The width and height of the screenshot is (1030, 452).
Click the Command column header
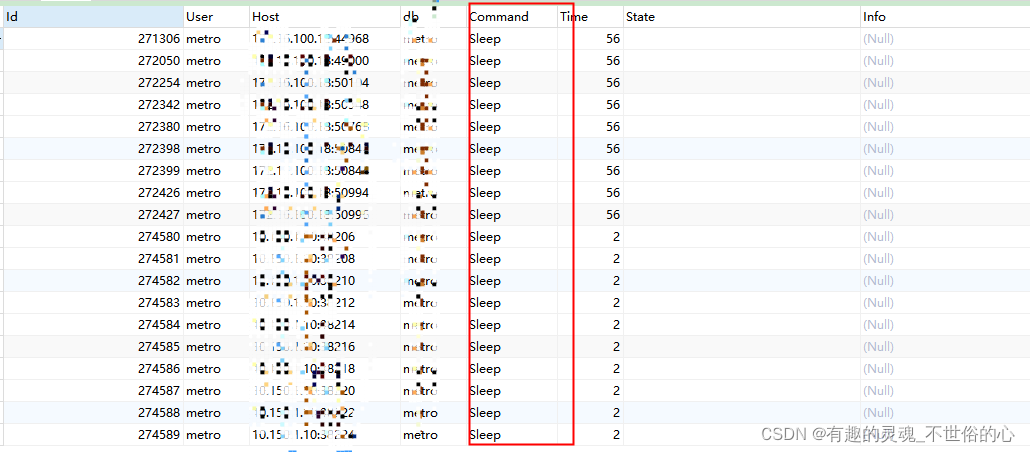point(512,17)
